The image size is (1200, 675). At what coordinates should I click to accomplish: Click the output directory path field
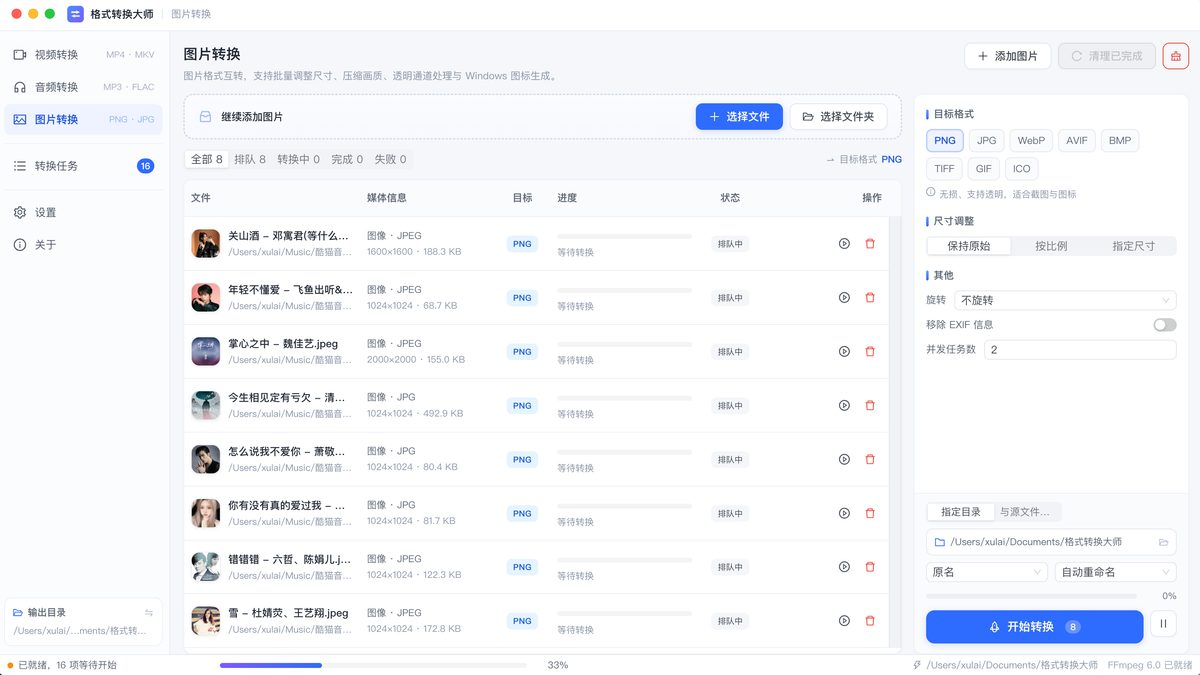pyautogui.click(x=1051, y=542)
